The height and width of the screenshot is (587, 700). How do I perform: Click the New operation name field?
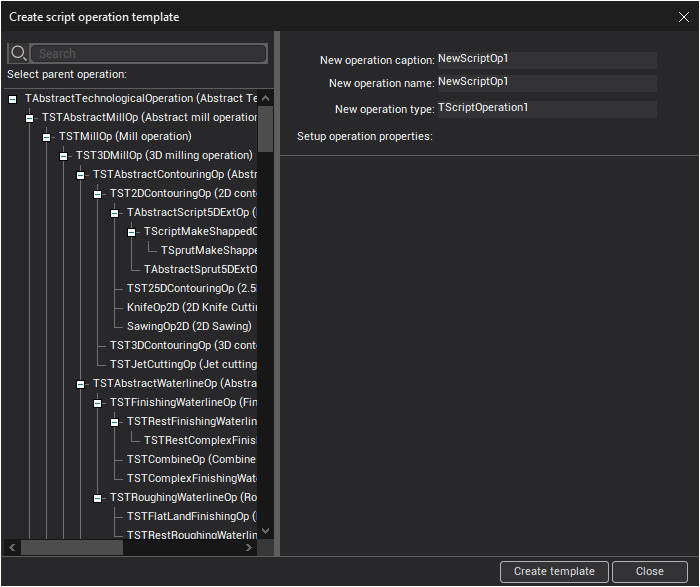[546, 82]
